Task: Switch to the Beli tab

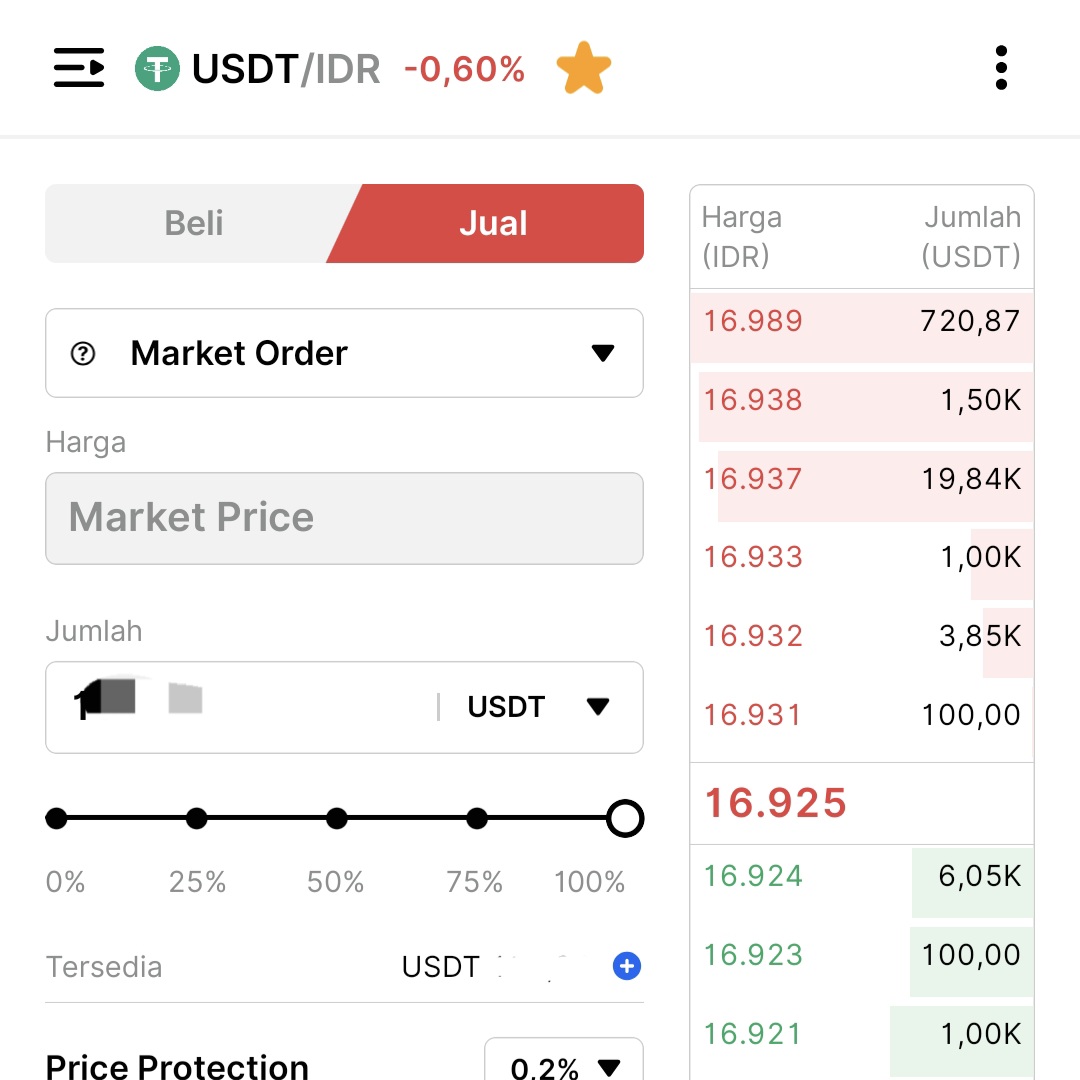Action: click(193, 223)
